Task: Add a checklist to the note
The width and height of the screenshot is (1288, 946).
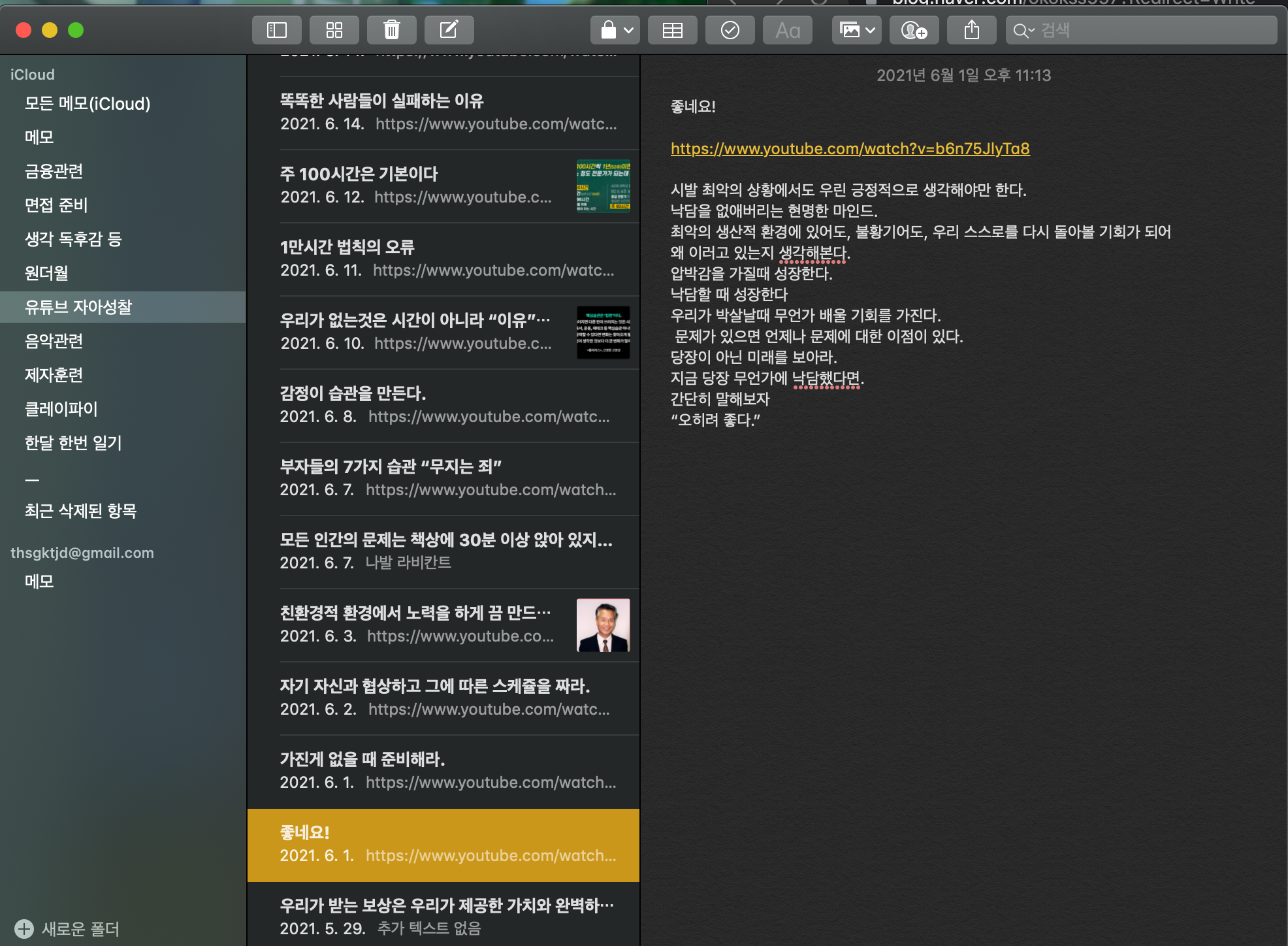Action: (x=730, y=30)
